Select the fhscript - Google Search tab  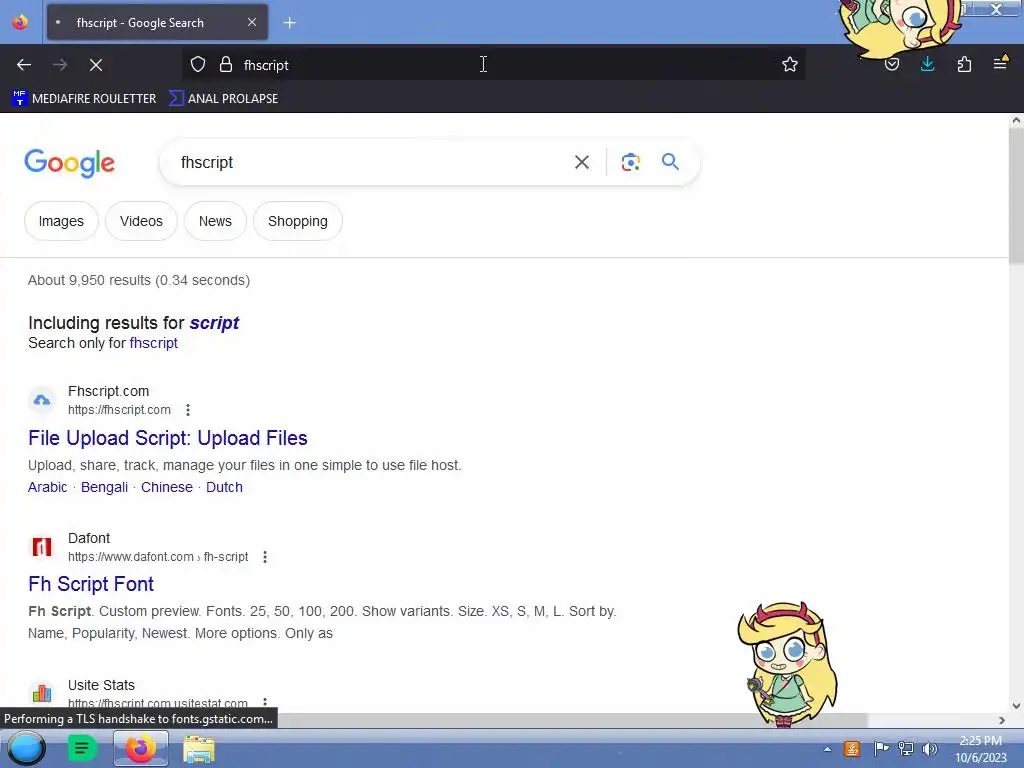[157, 23]
